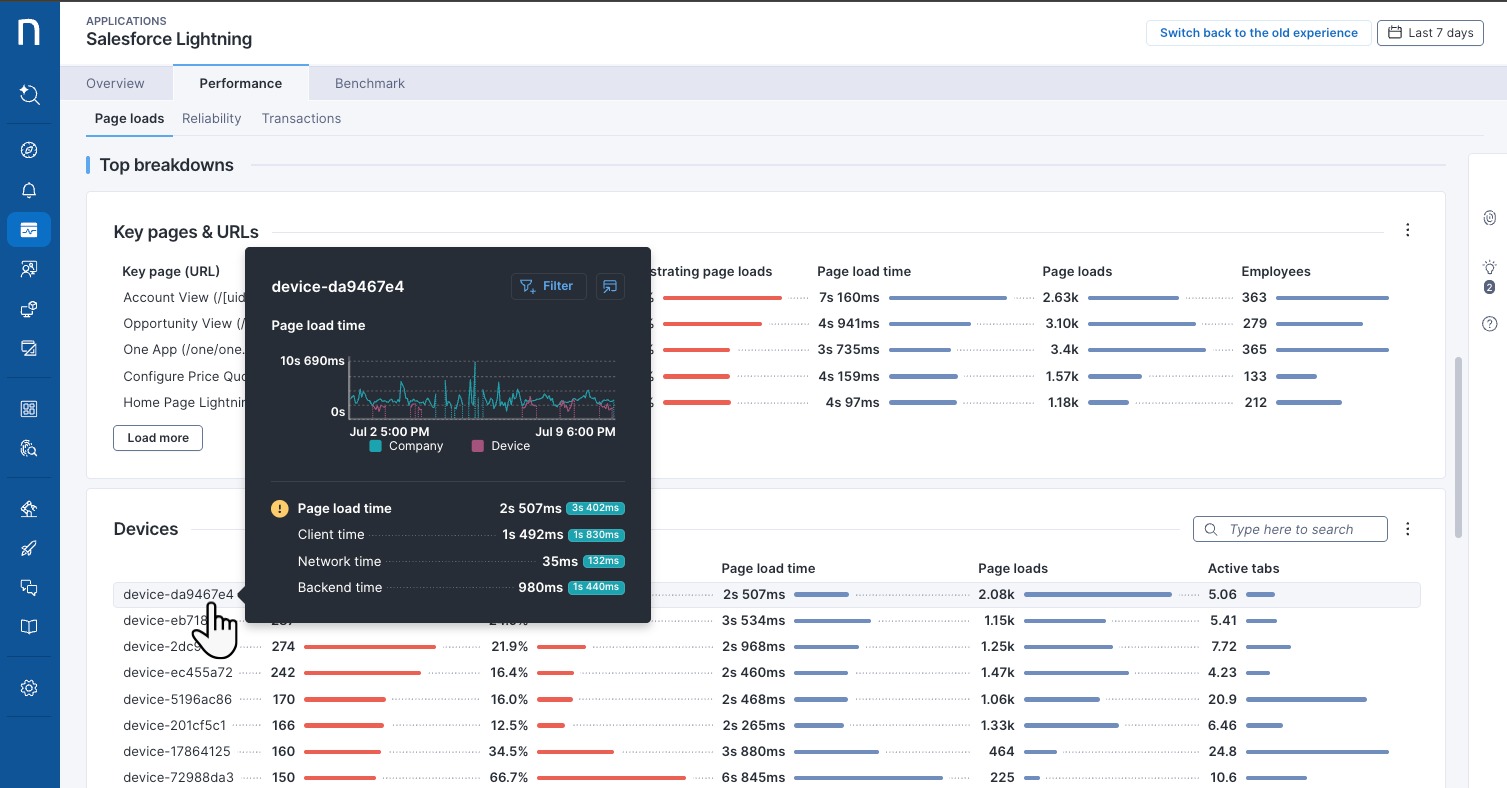Image resolution: width=1507 pixels, height=788 pixels.
Task: Click the lightbulb insights icon on right
Action: point(1489,268)
